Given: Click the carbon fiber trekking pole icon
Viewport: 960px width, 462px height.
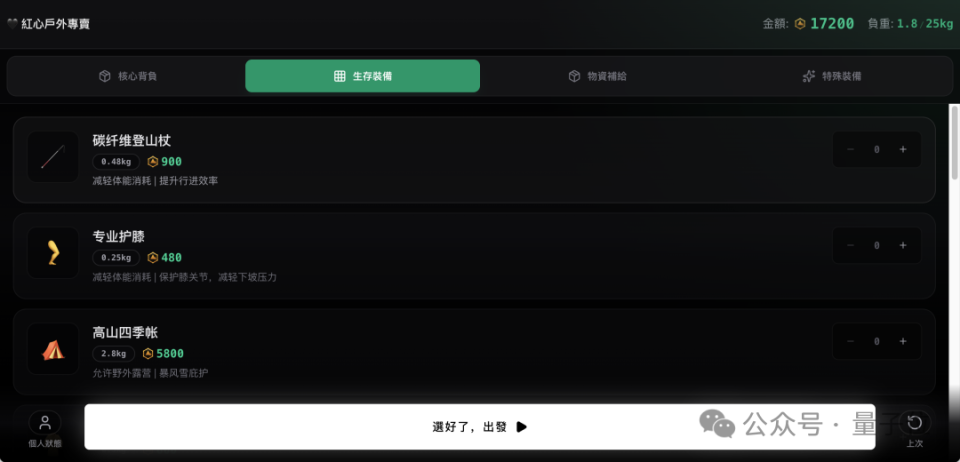Looking at the screenshot, I should [x=53, y=157].
